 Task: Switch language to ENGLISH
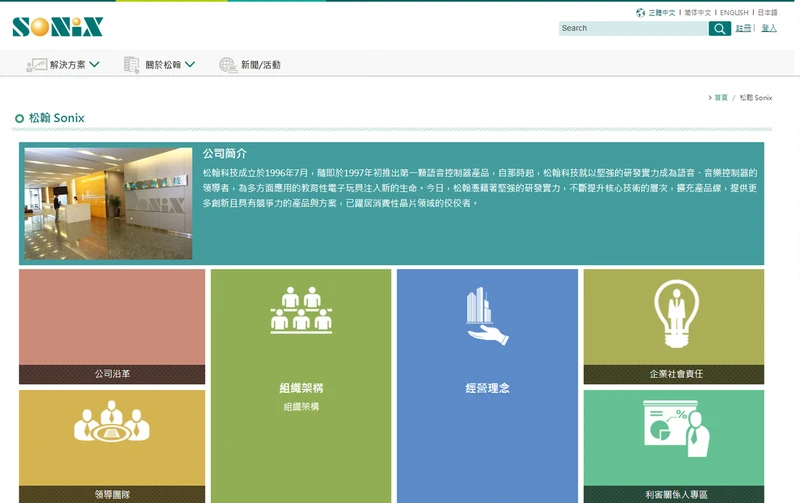coord(734,13)
